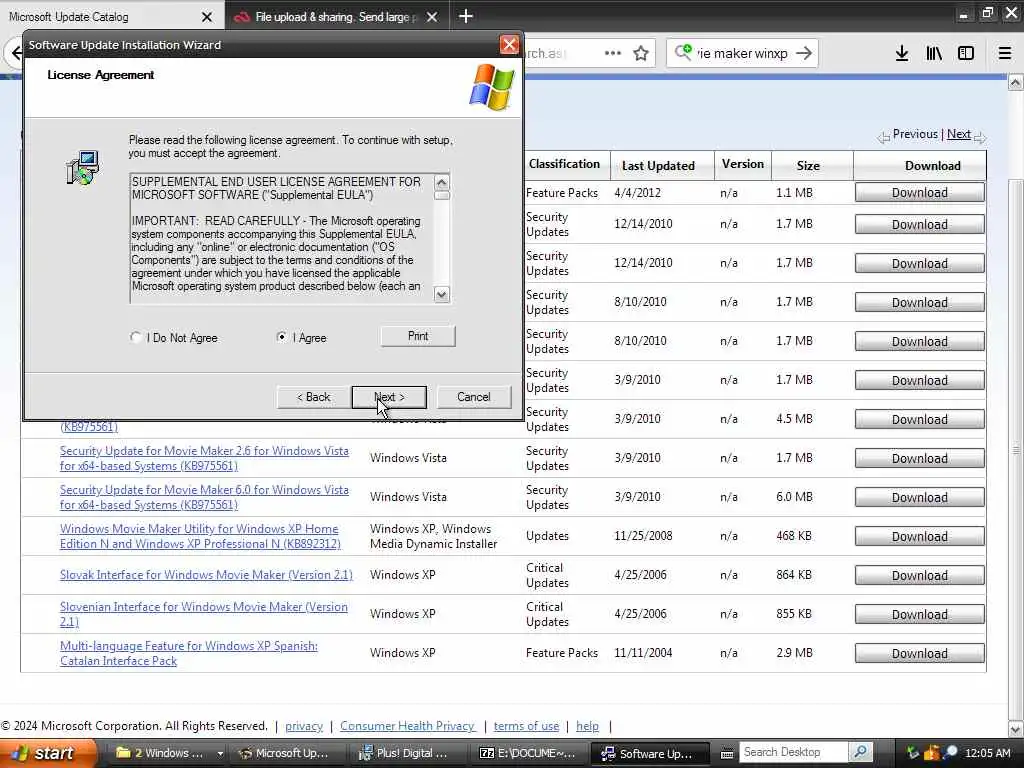The width and height of the screenshot is (1024, 768).
Task: Close the Software Update Installation Wizard window
Action: point(509,44)
